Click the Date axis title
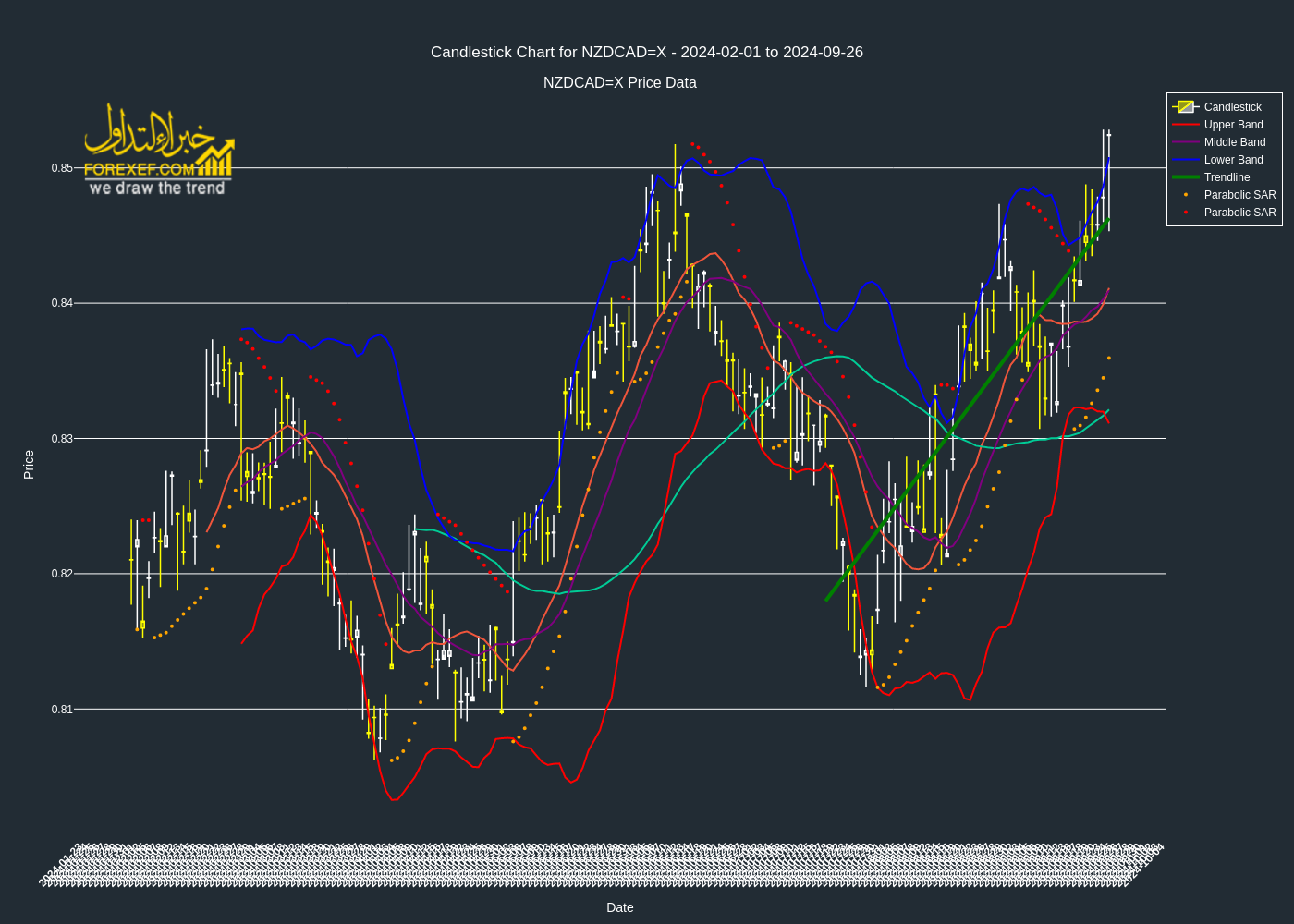The image size is (1294, 924). (620, 907)
